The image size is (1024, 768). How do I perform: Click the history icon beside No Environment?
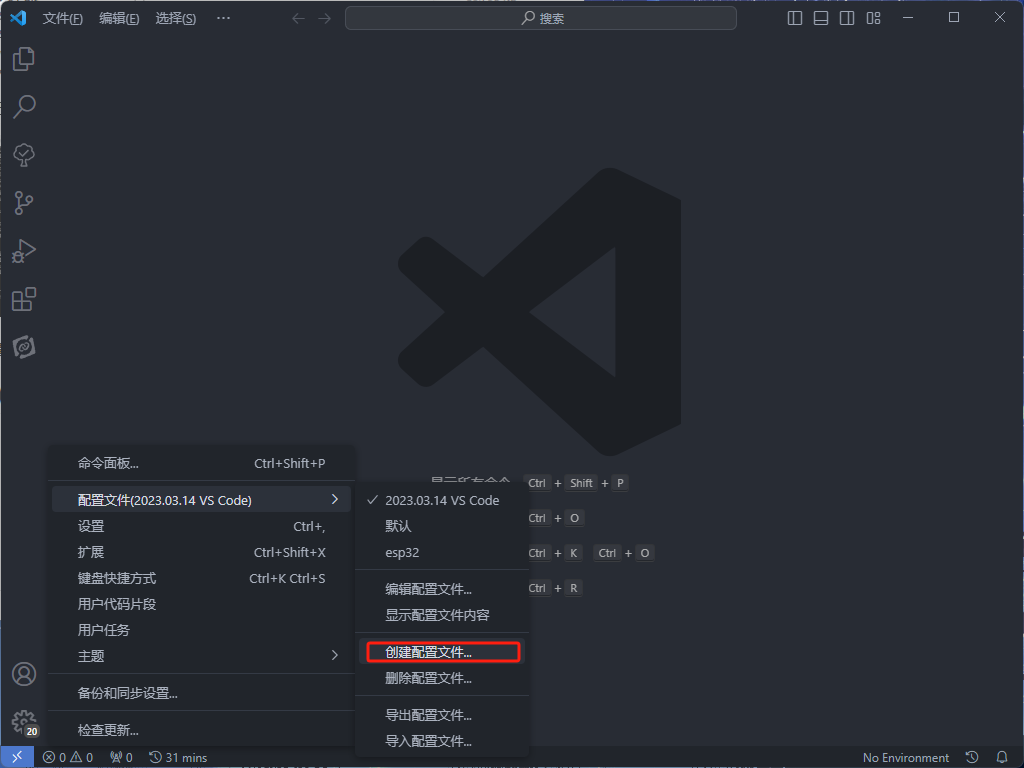[x=972, y=758]
